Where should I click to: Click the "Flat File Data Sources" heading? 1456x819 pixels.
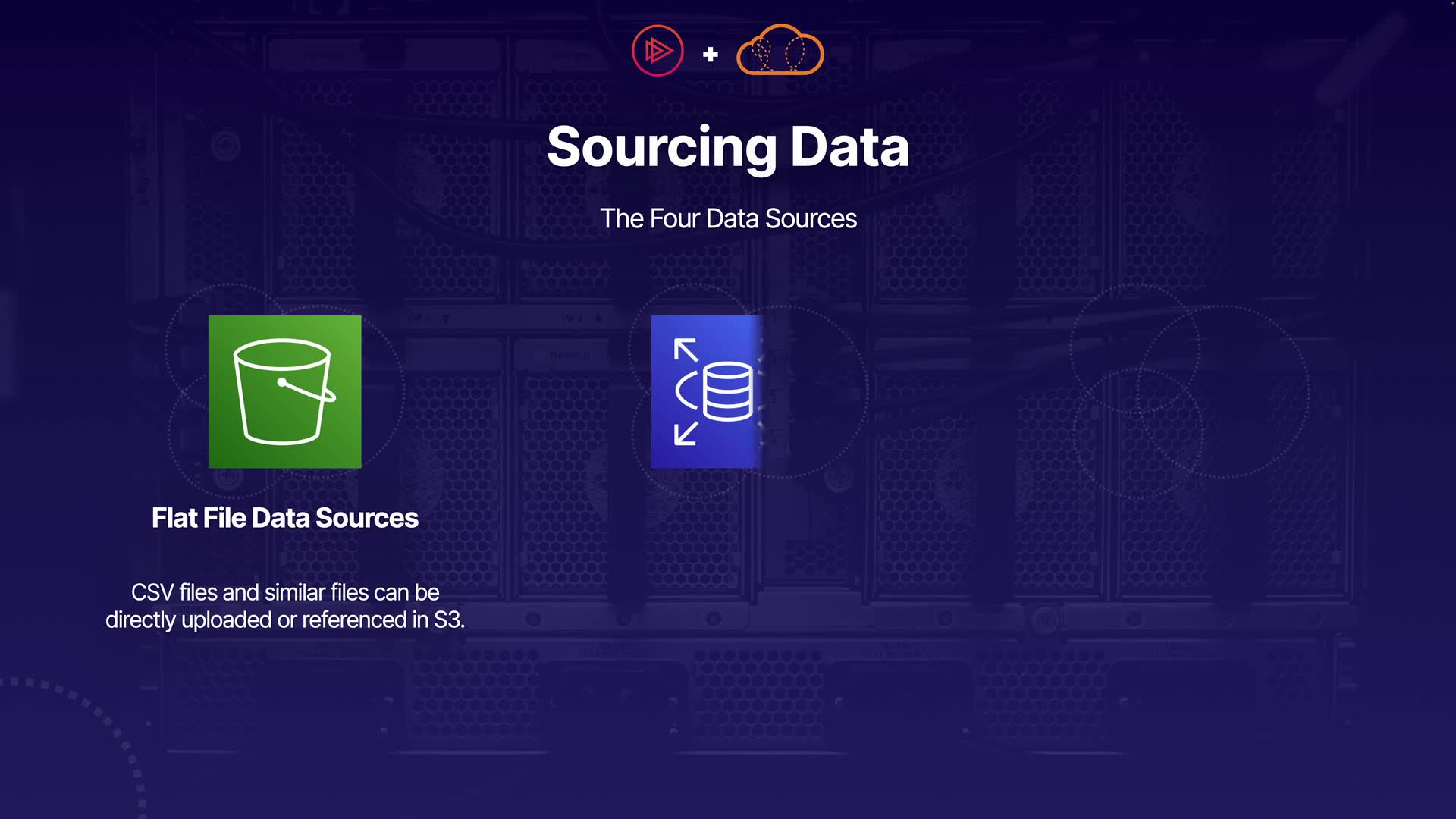click(x=284, y=518)
